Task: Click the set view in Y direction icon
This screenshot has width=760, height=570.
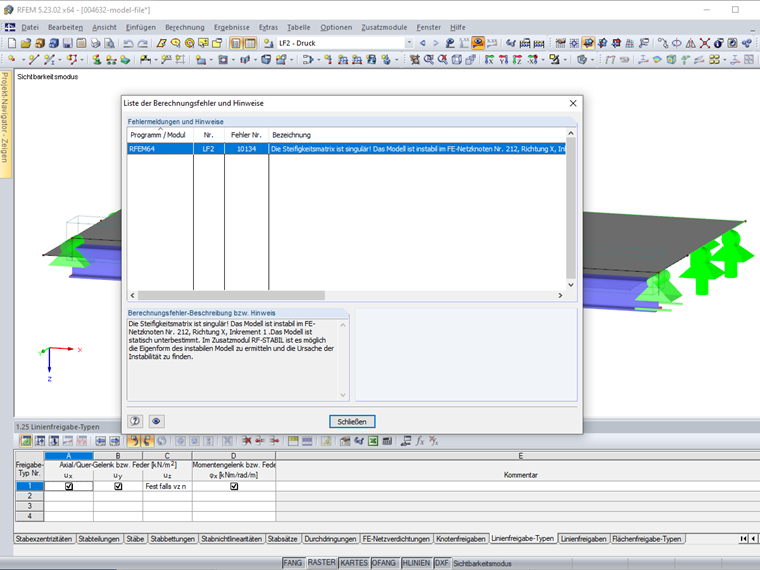Action: click(503, 60)
